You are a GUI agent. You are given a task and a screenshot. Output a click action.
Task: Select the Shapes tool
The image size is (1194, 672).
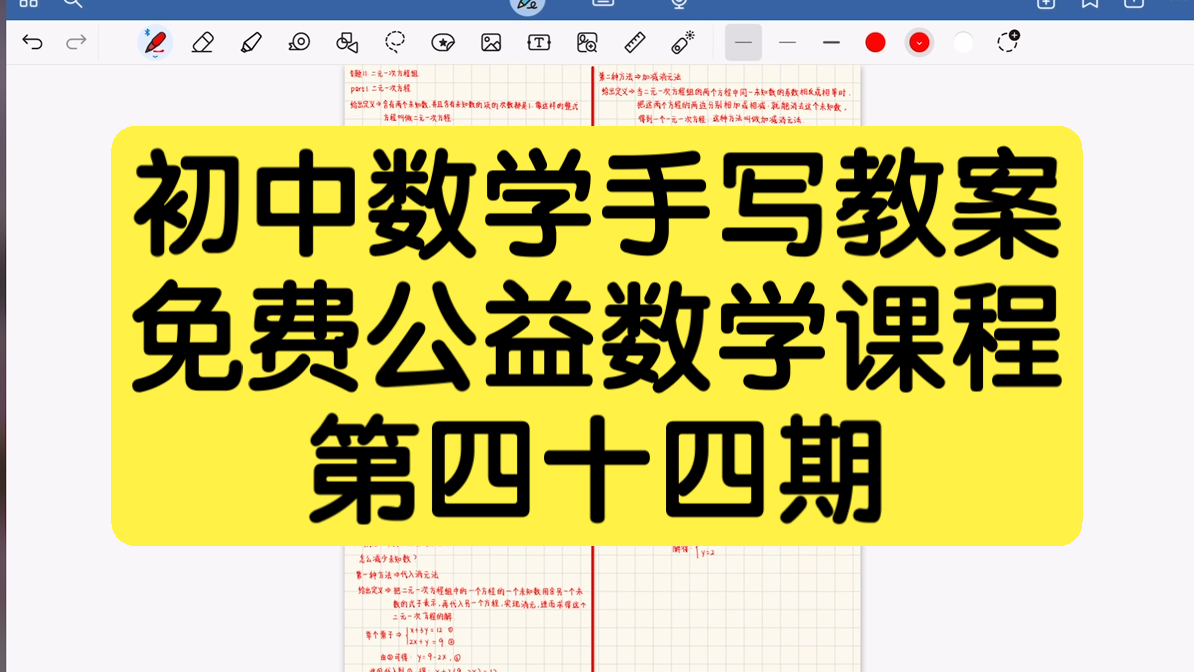[x=347, y=42]
